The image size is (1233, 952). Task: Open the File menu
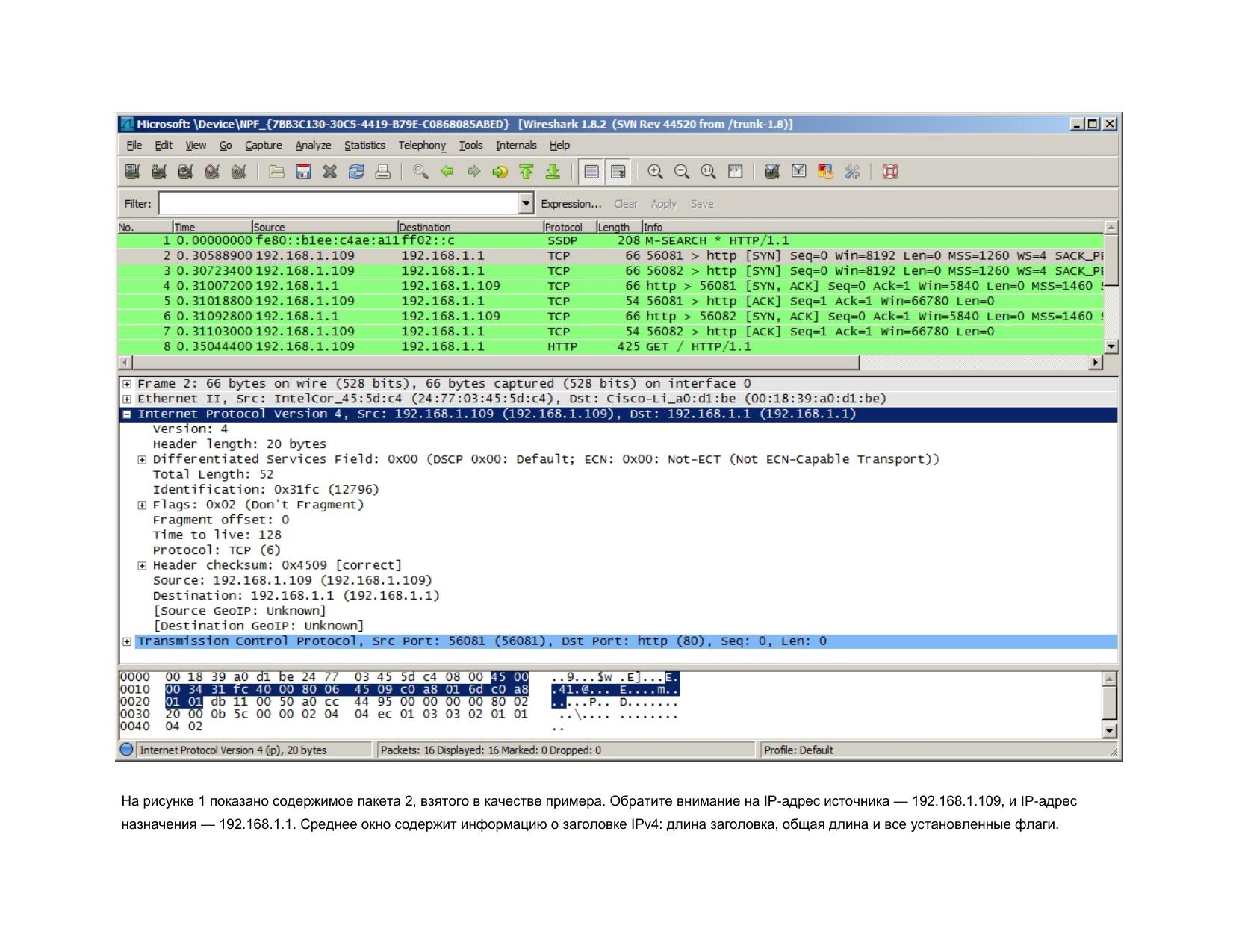pos(134,146)
